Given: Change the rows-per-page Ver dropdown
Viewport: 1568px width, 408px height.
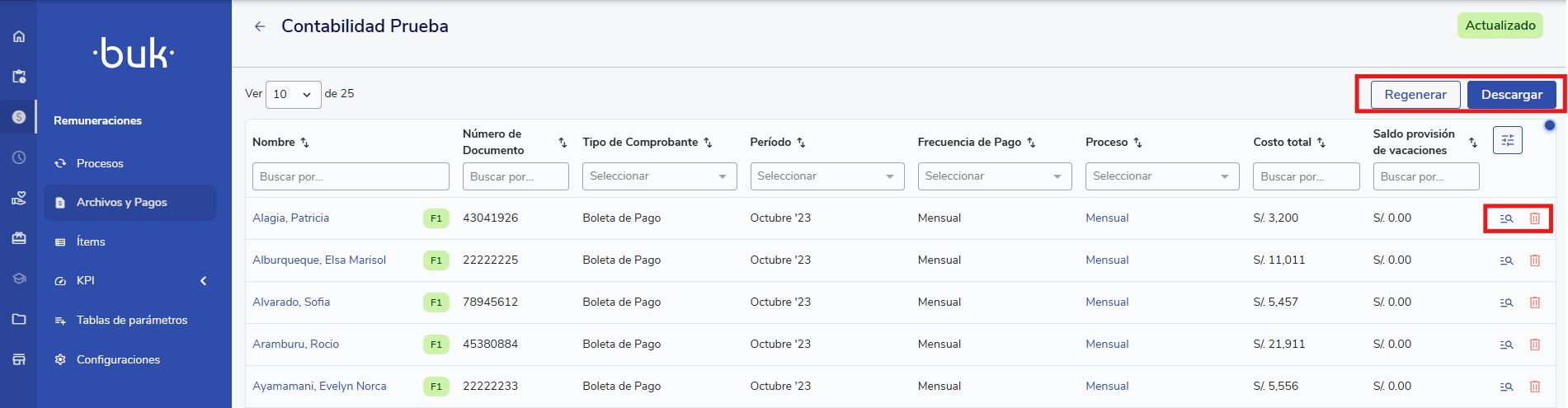Looking at the screenshot, I should (x=293, y=94).
